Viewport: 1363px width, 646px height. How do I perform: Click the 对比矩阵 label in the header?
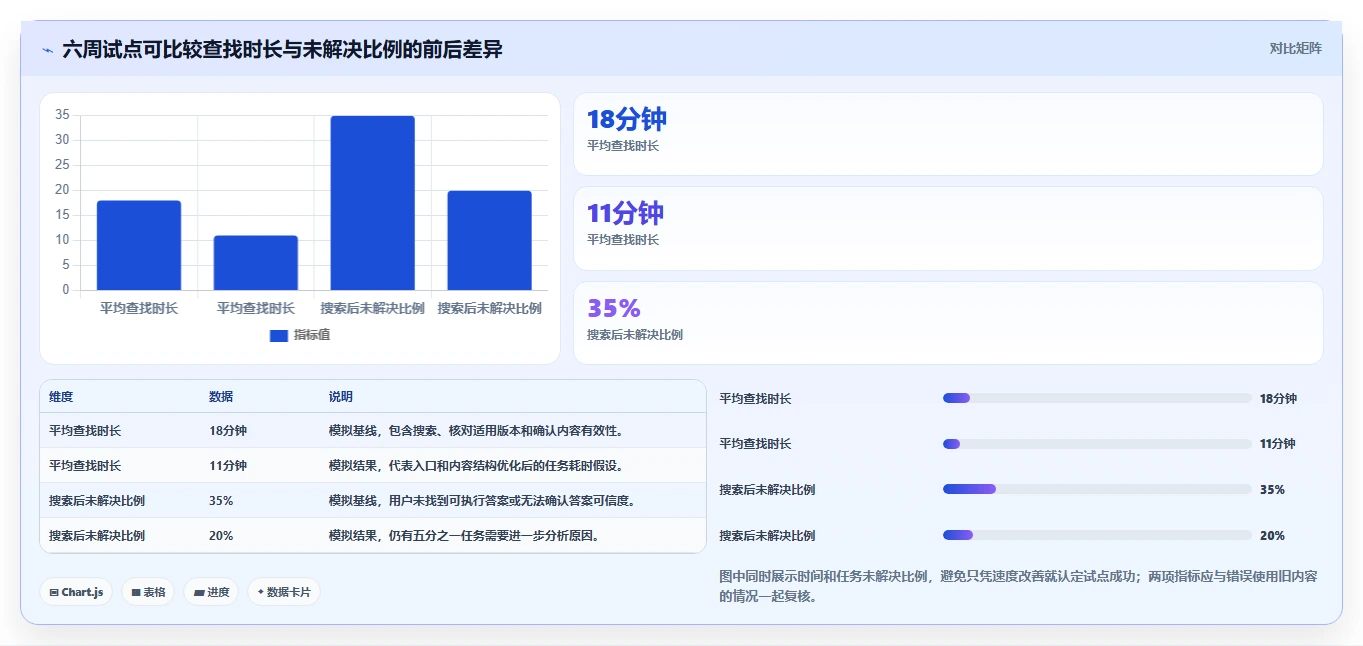(1296, 48)
